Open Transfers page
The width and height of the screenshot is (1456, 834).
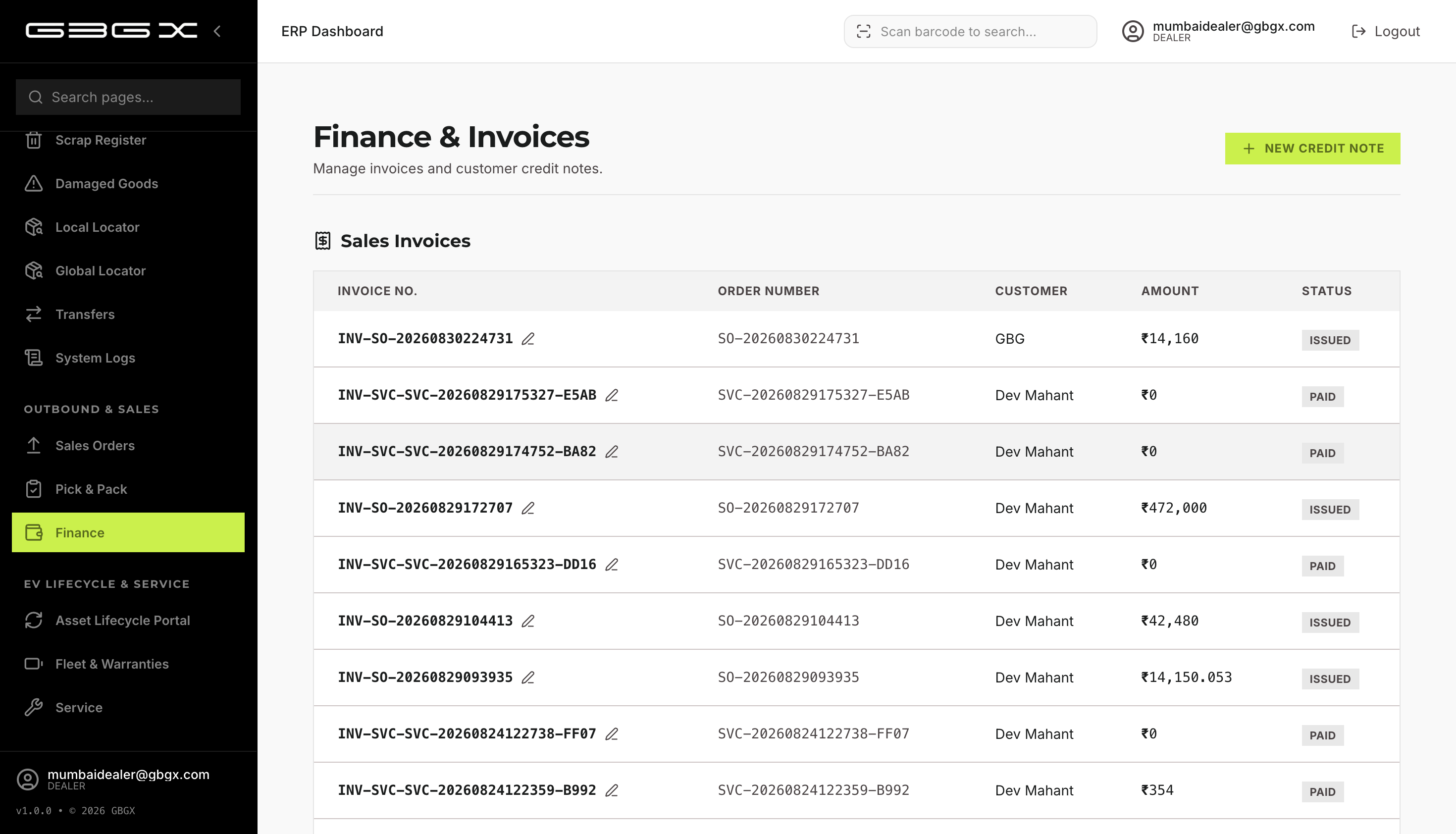pos(128,314)
